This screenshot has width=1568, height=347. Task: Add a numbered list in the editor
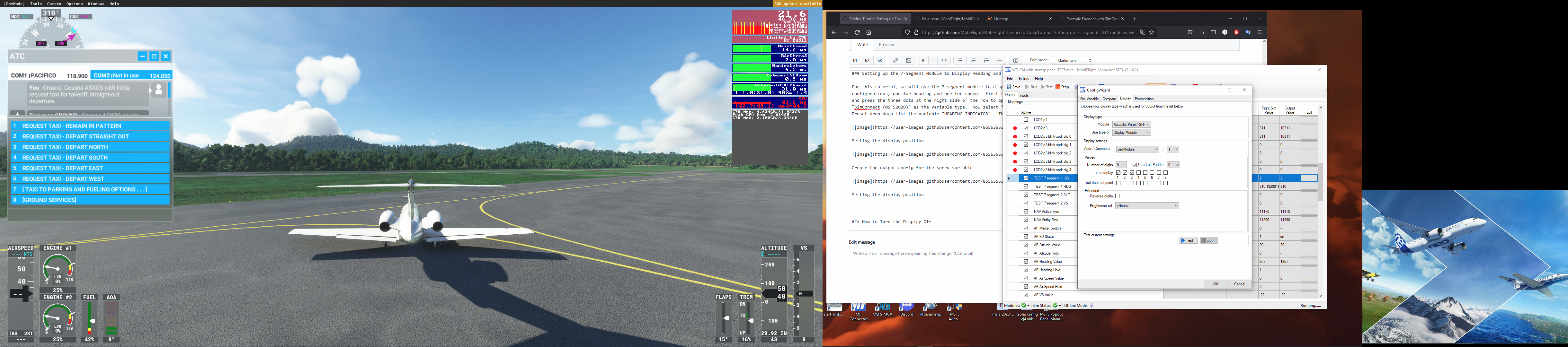pyautogui.click(x=973, y=61)
